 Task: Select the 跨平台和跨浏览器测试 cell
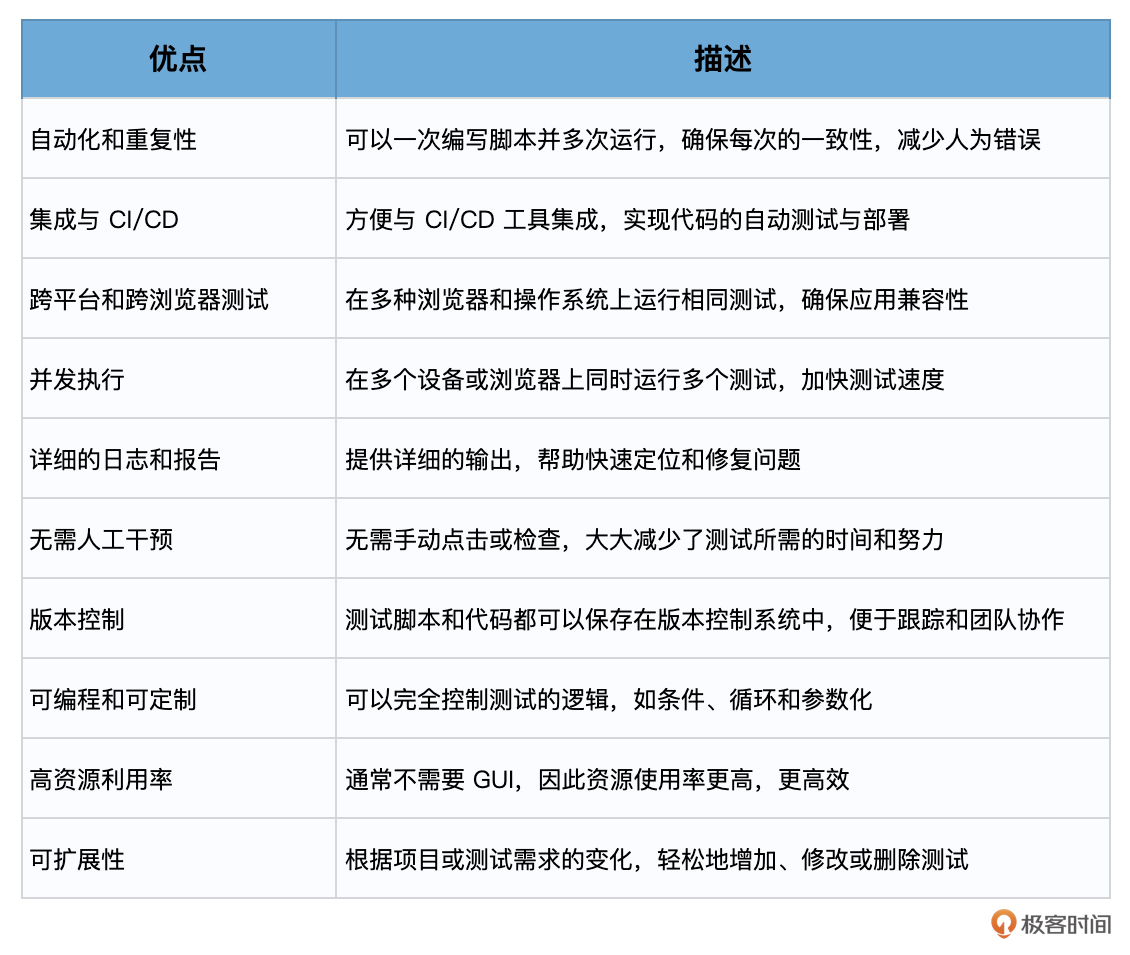click(x=149, y=299)
